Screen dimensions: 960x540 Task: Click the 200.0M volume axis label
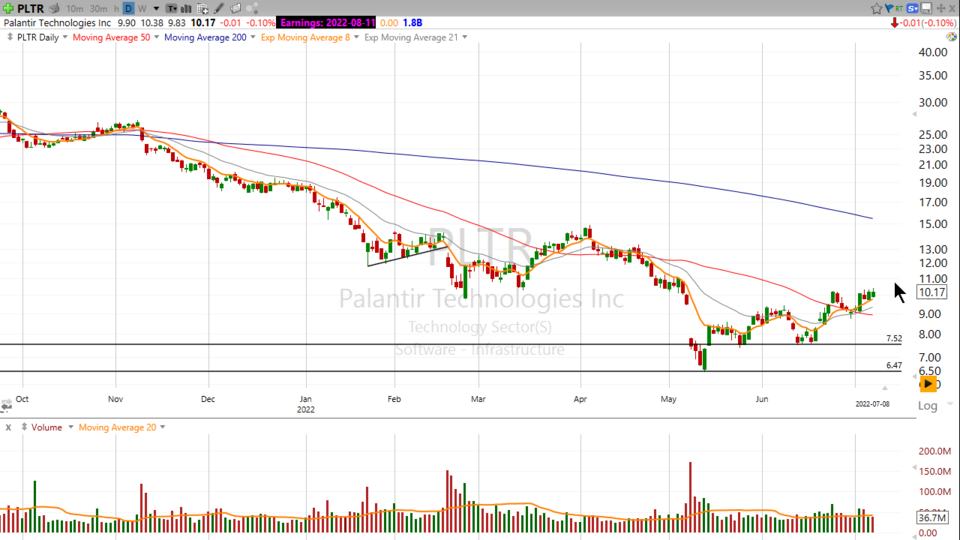934,451
